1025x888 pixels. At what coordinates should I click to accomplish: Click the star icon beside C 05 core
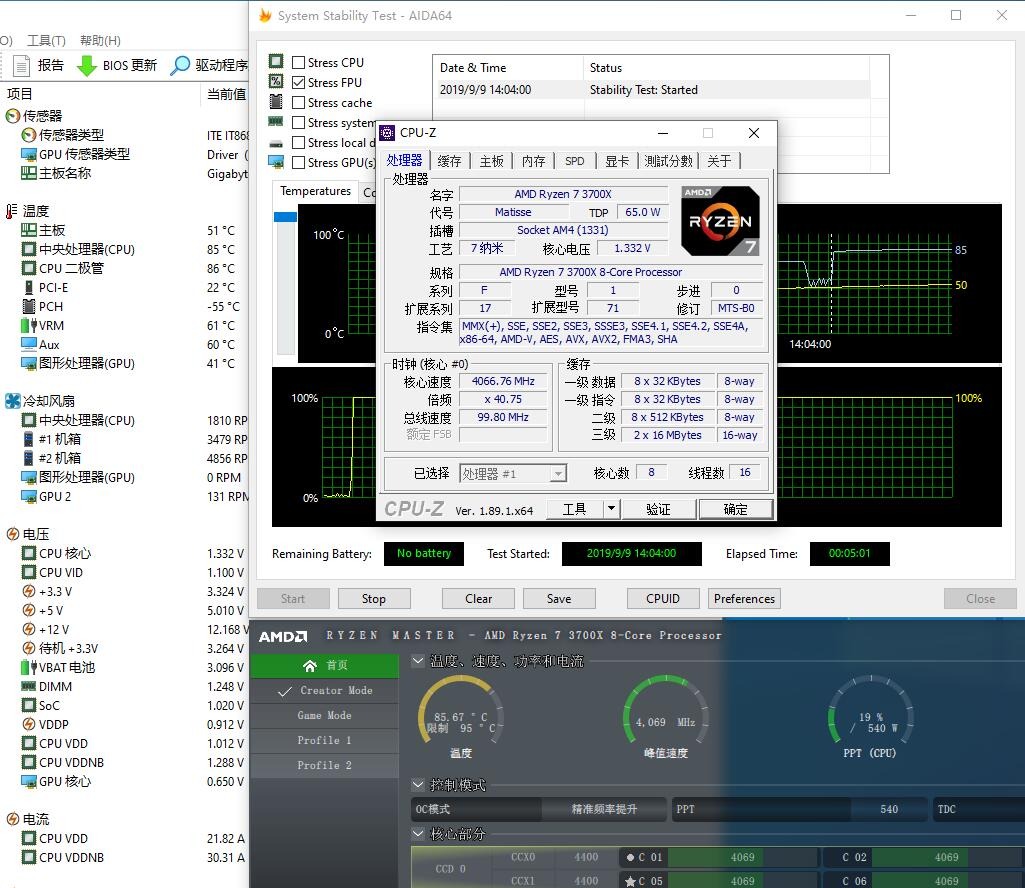[630, 881]
